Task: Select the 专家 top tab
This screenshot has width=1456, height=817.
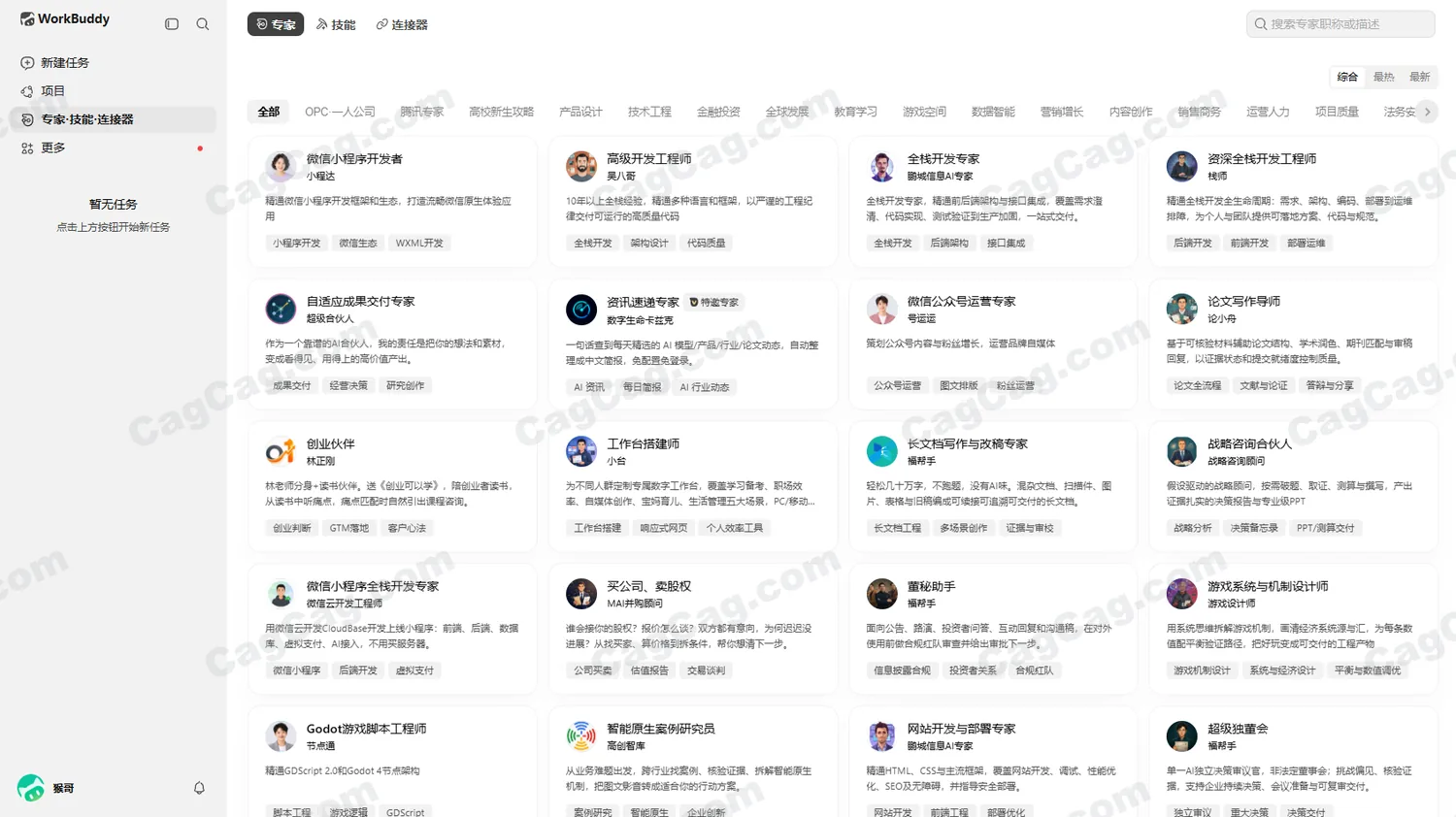Action: click(x=276, y=24)
